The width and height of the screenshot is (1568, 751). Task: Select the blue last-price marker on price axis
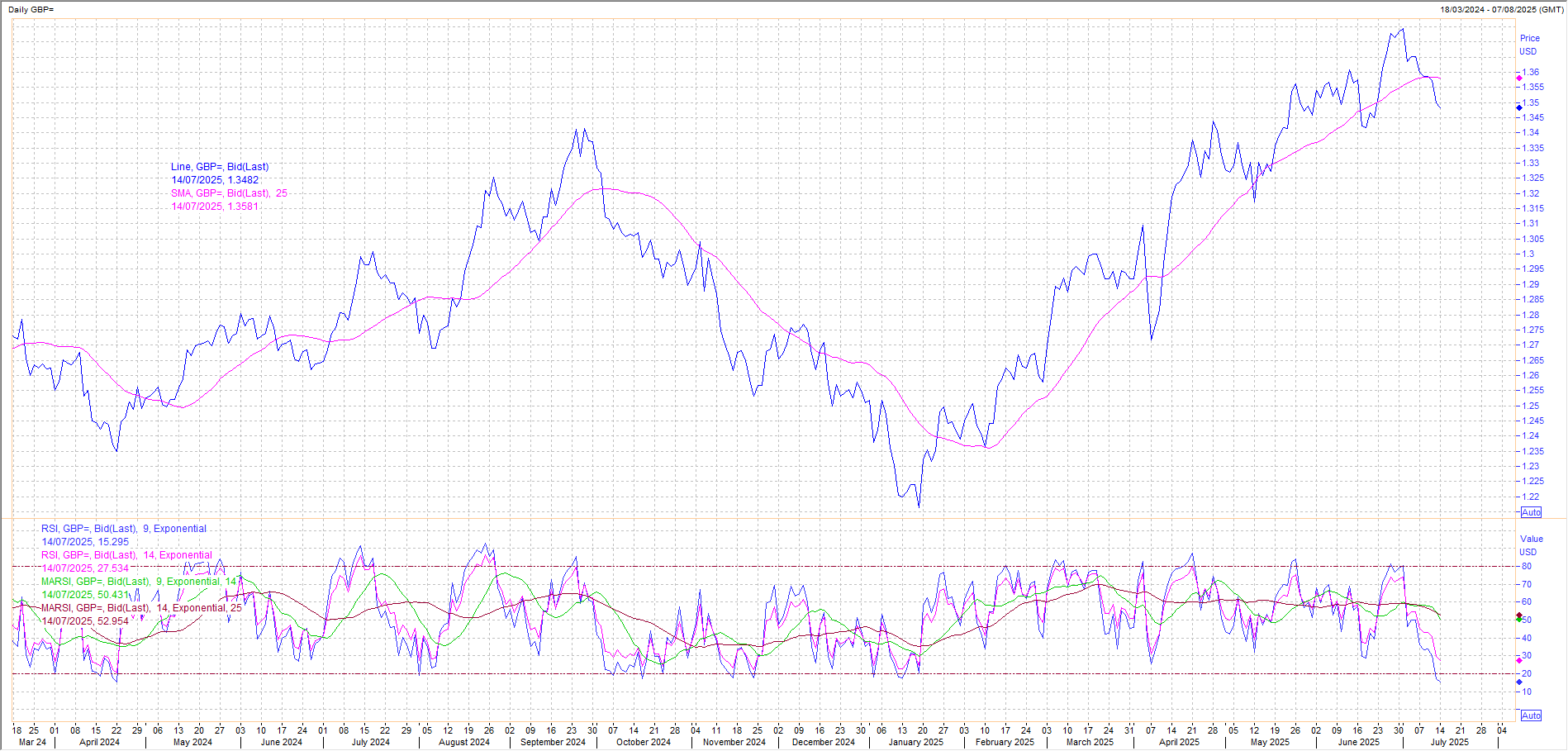tap(1518, 107)
